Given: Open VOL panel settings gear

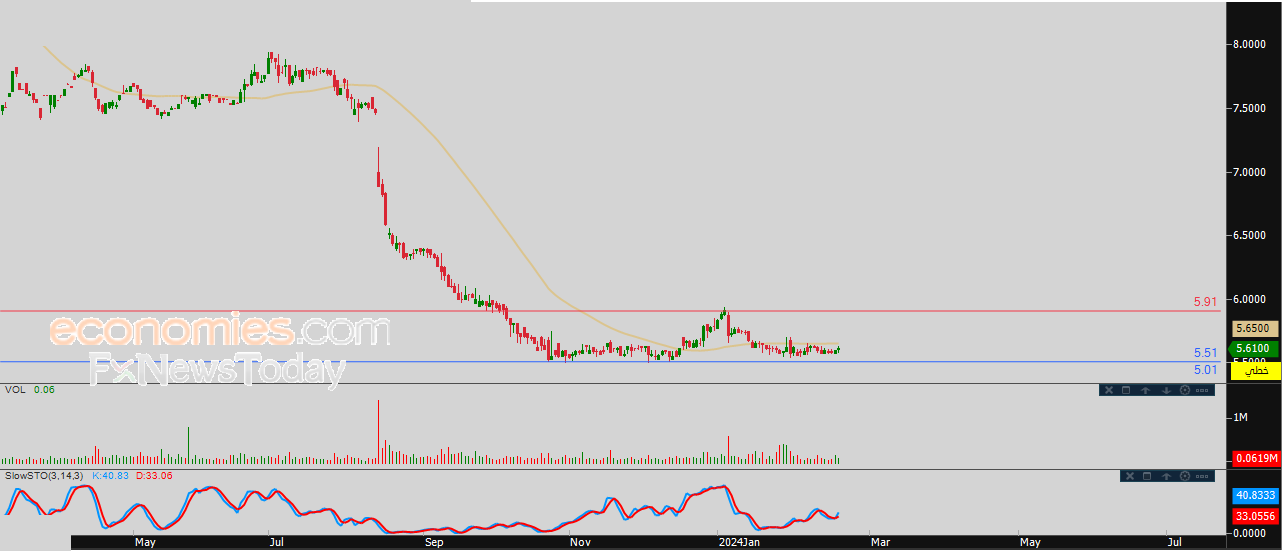Looking at the screenshot, I should click(1185, 390).
